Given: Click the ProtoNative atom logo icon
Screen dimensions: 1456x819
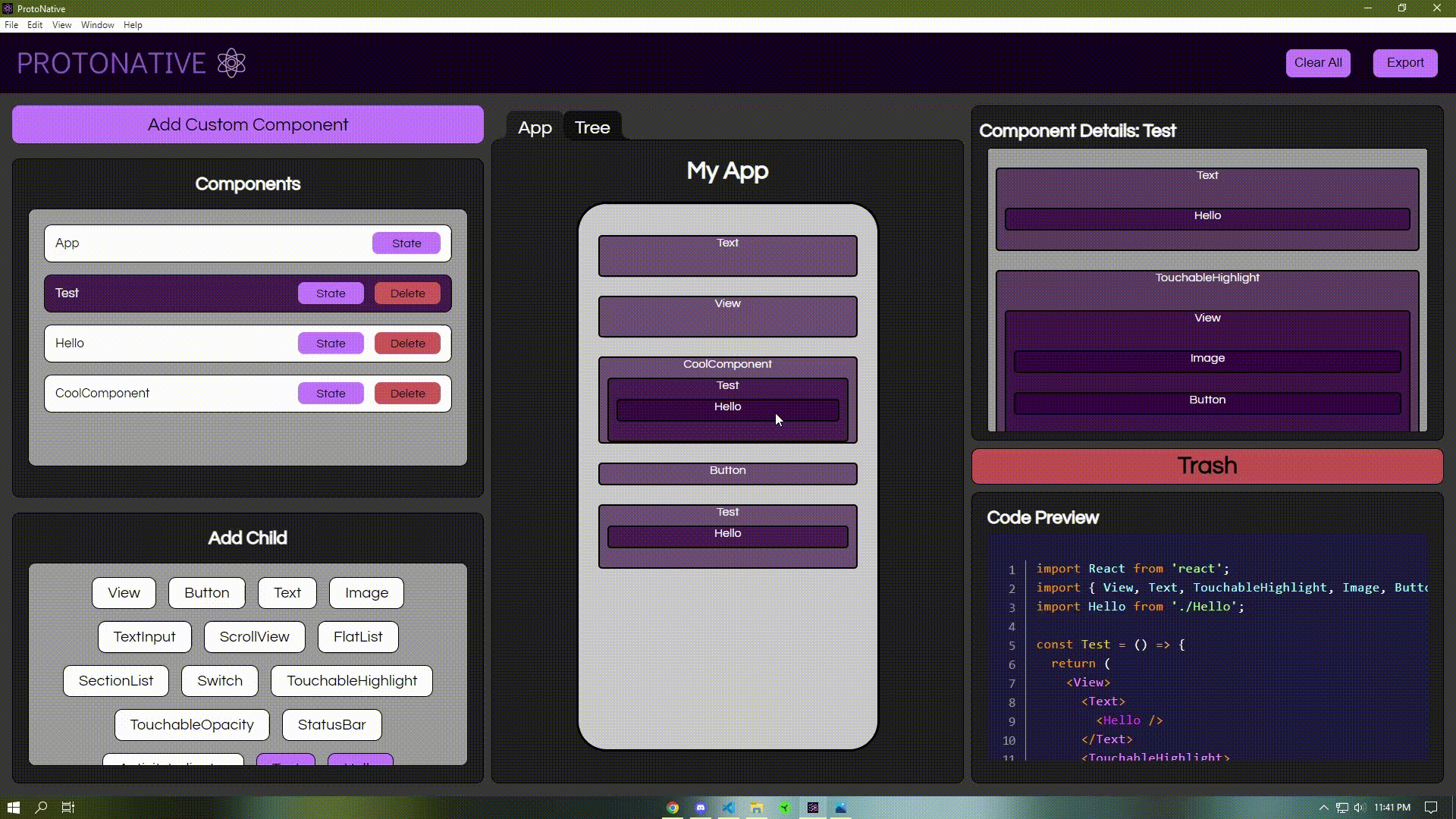Looking at the screenshot, I should coord(231,63).
